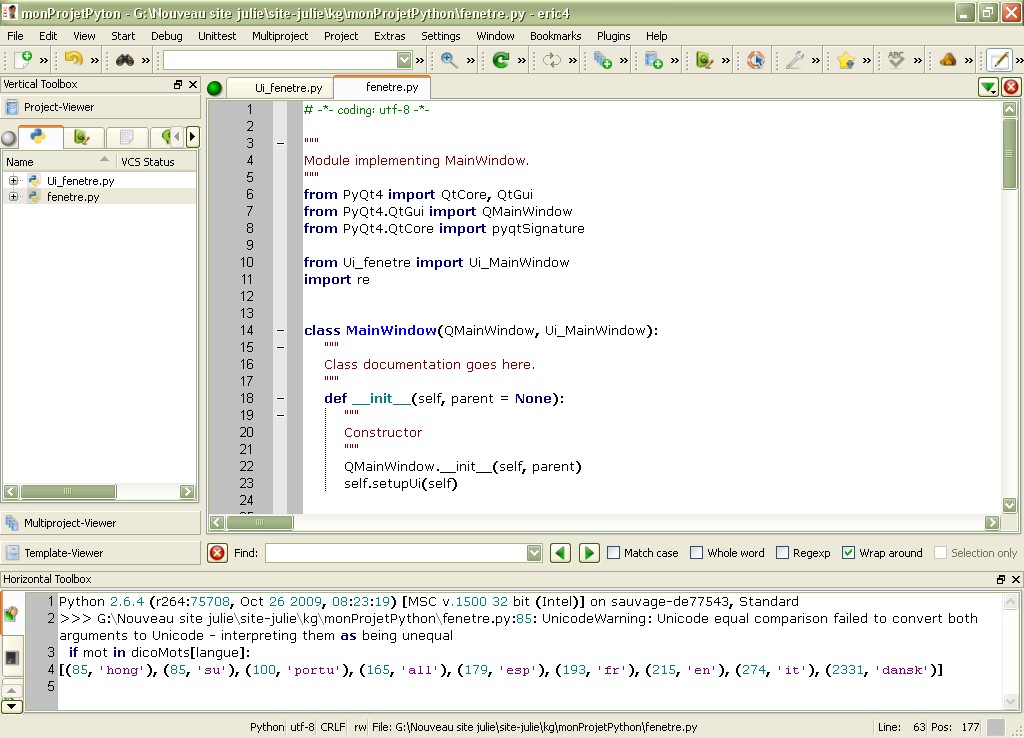Open the Bookmarks menu
This screenshot has width=1024, height=738.
coord(555,36)
